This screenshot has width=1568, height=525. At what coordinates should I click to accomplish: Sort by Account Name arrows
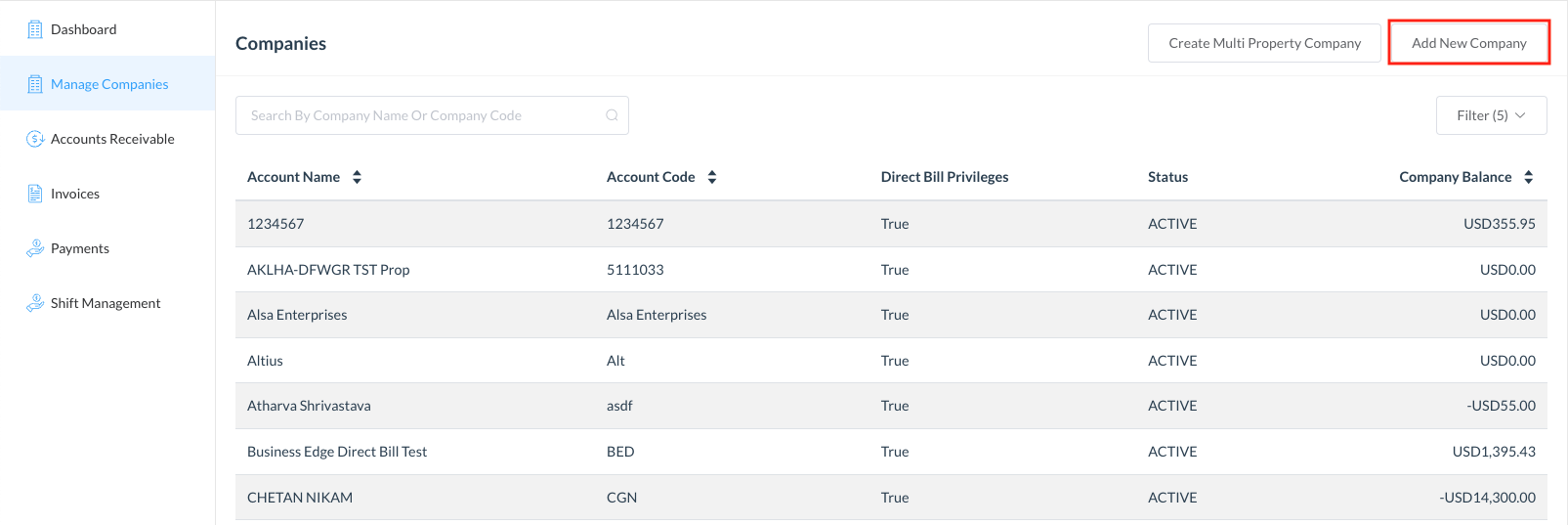click(x=358, y=177)
